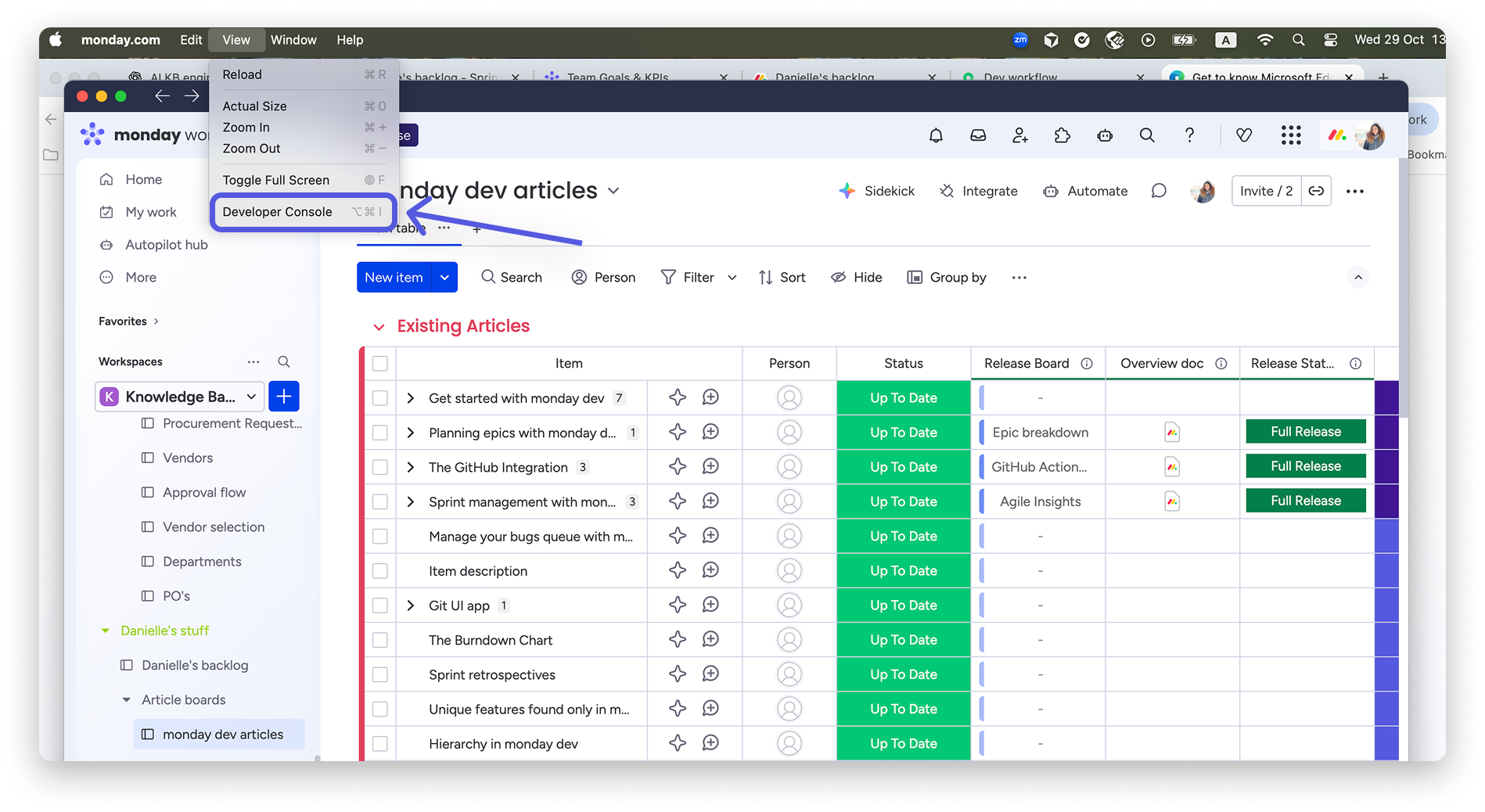The image size is (1485, 812).
Task: Open the Filter dropdown chevron
Action: [x=732, y=278]
